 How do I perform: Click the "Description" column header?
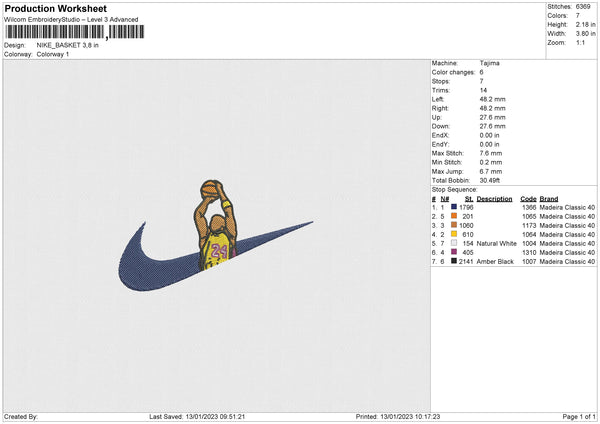pyautogui.click(x=494, y=199)
